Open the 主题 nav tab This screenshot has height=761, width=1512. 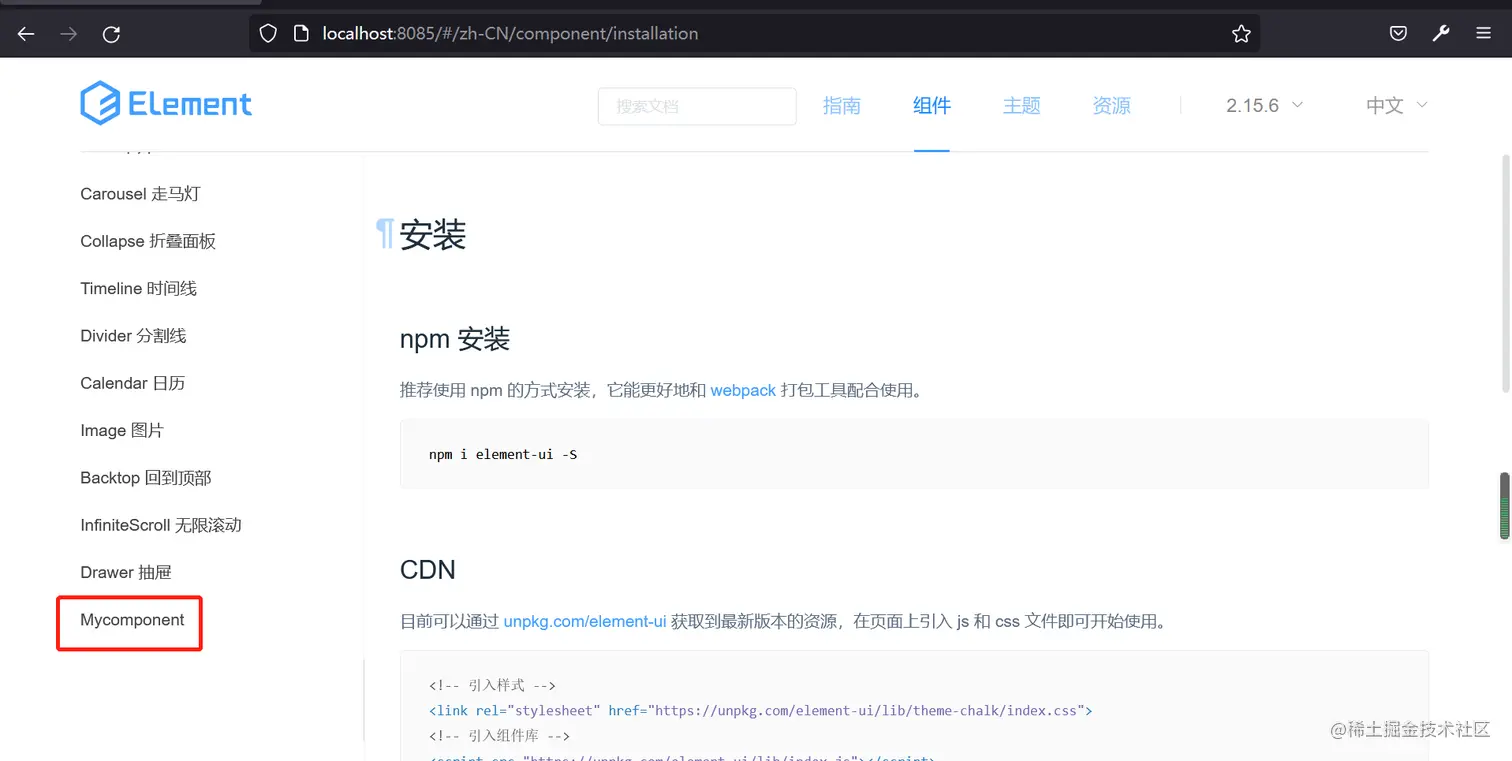(x=1022, y=106)
